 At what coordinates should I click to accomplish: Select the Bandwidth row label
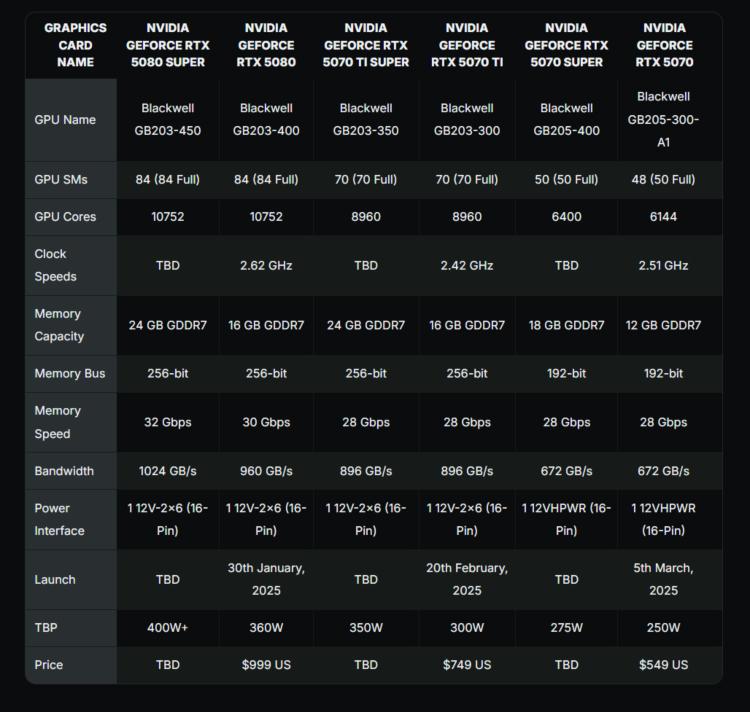[x=64, y=471]
